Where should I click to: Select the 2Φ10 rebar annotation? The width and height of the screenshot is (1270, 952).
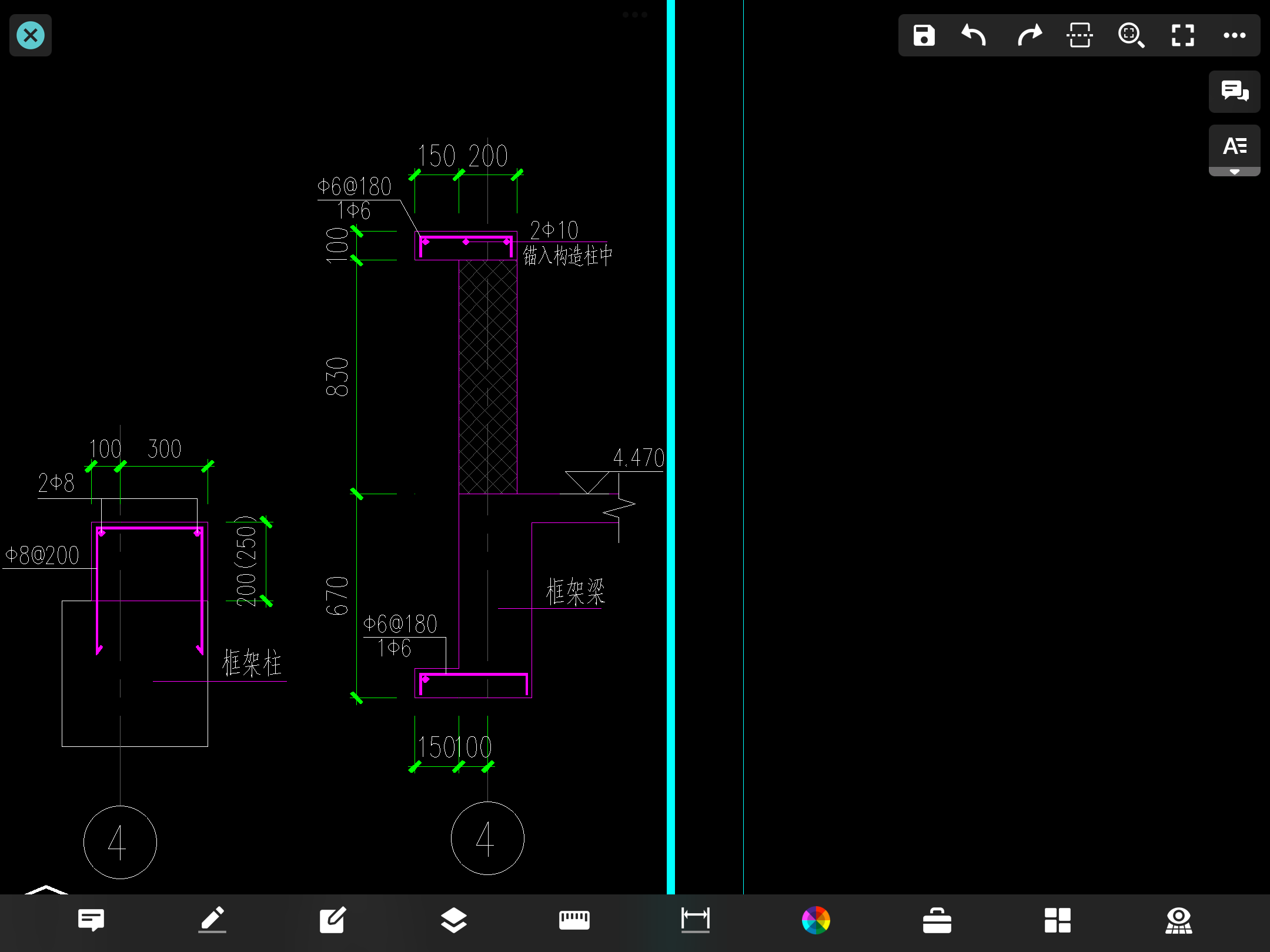point(554,230)
